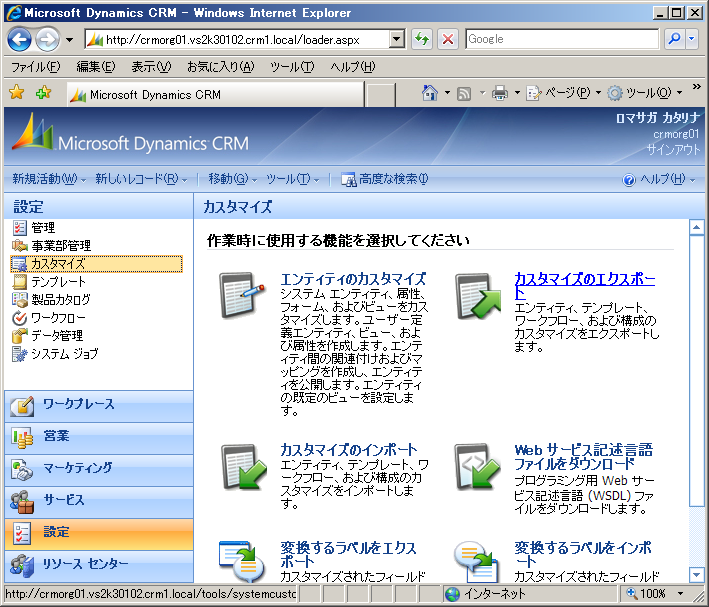This screenshot has width=709, height=607.
Task: Click the browser Back button
Action: (x=19, y=40)
